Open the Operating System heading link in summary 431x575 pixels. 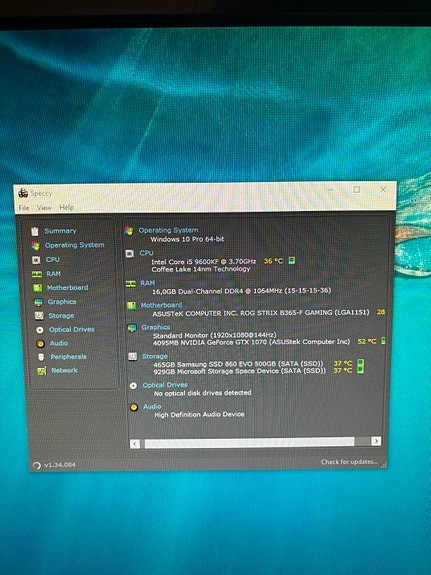point(168,230)
